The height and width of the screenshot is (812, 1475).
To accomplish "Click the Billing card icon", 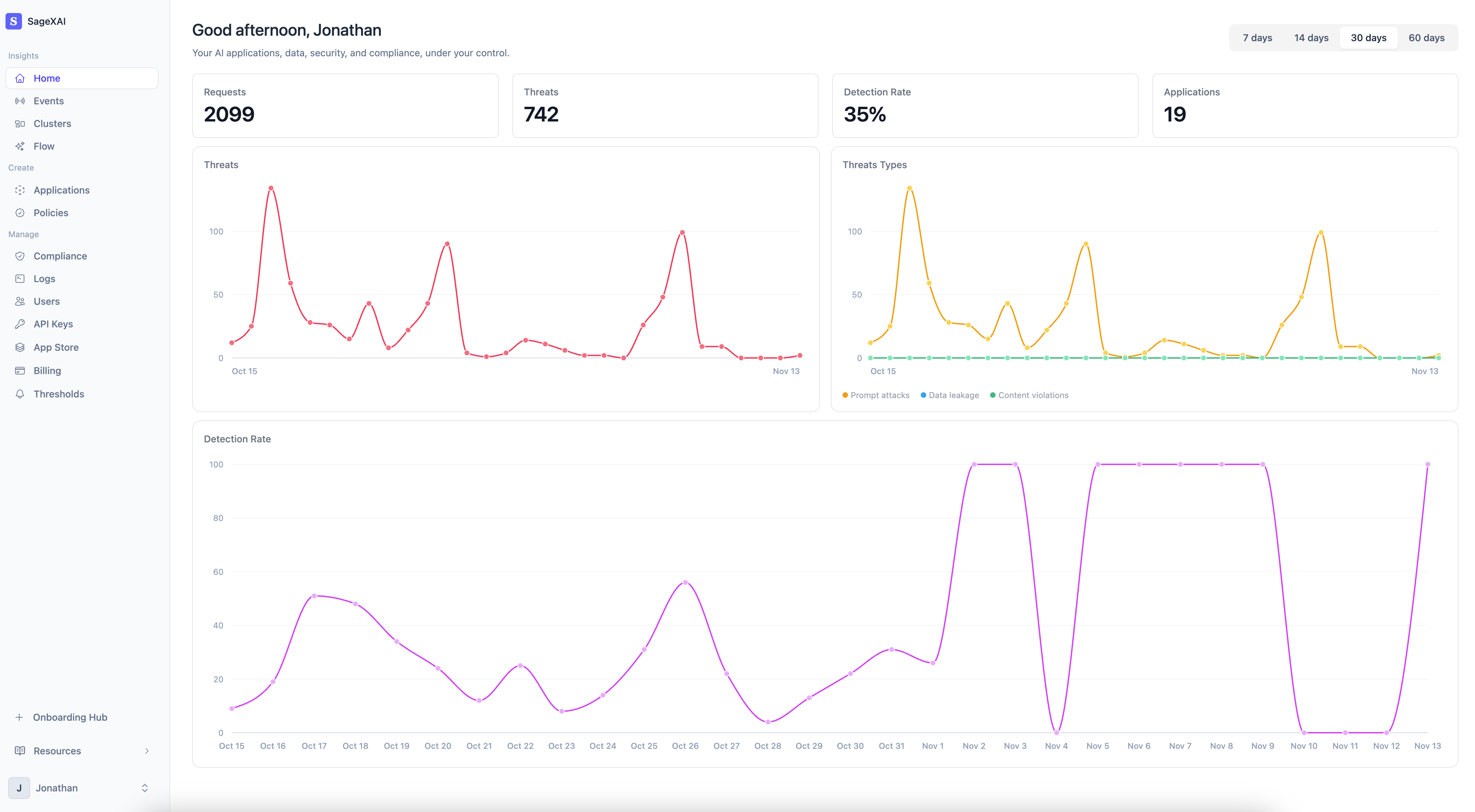I will click(20, 371).
